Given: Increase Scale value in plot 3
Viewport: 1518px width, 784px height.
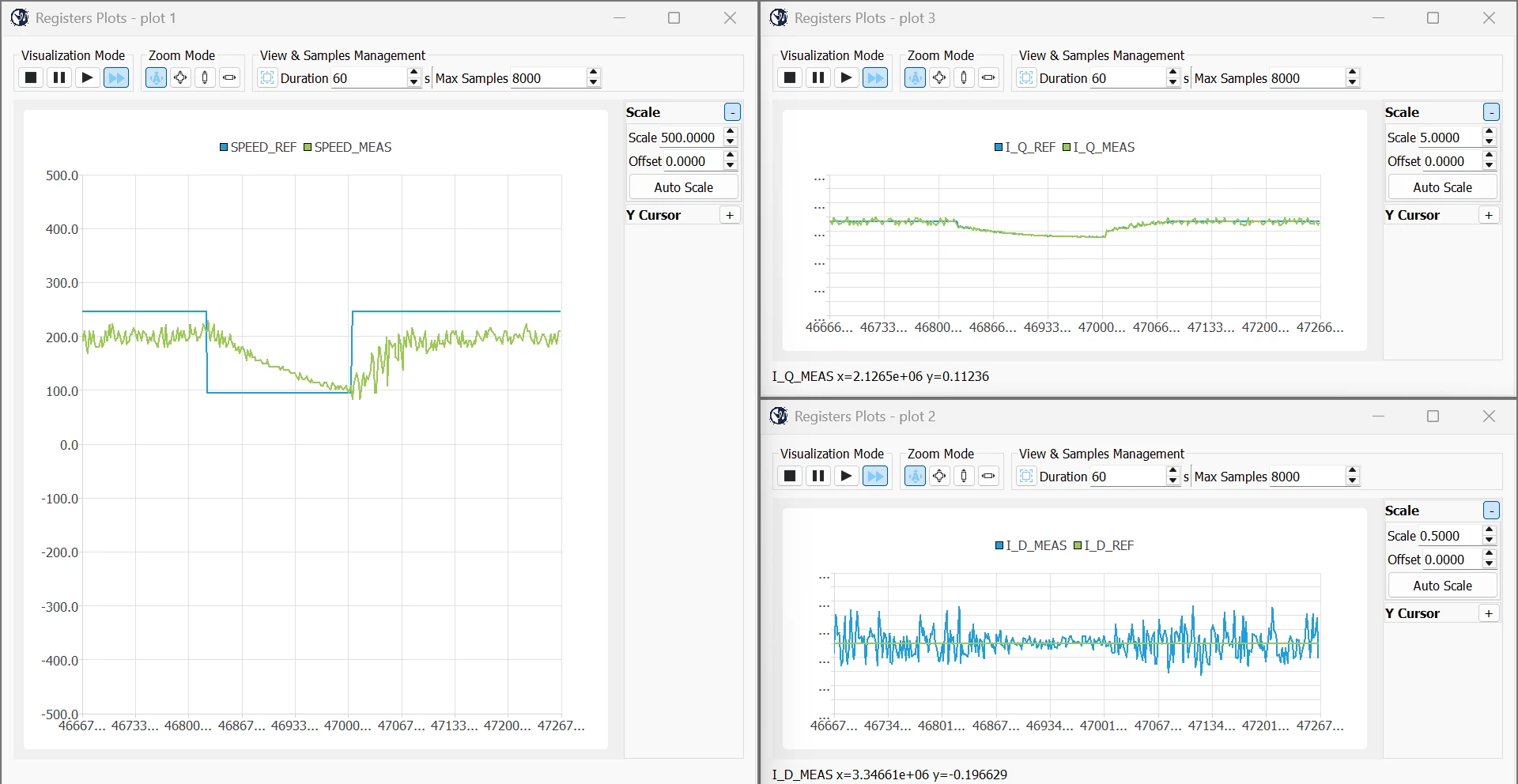Looking at the screenshot, I should [x=1490, y=132].
